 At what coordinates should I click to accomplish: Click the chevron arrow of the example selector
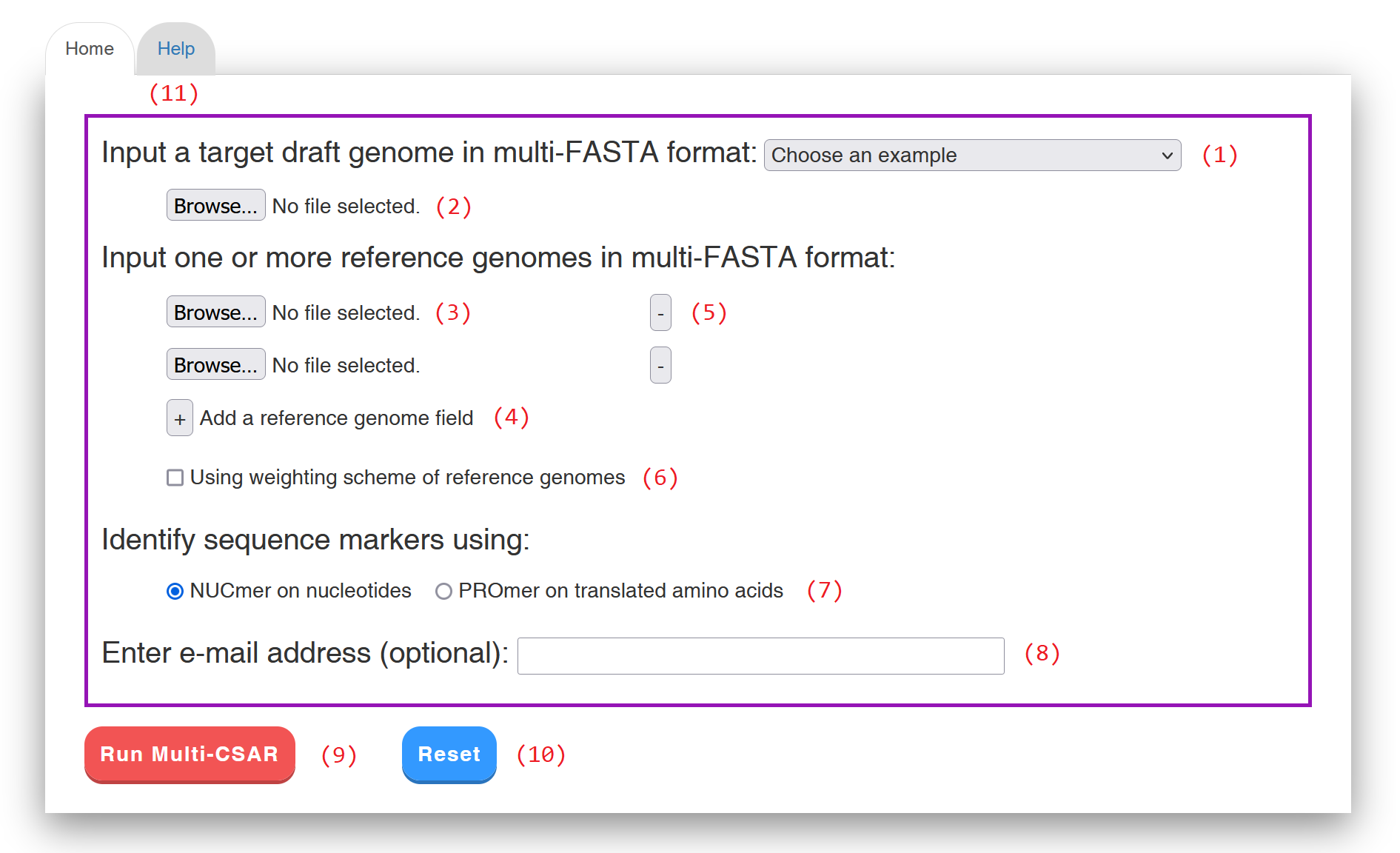(1167, 155)
